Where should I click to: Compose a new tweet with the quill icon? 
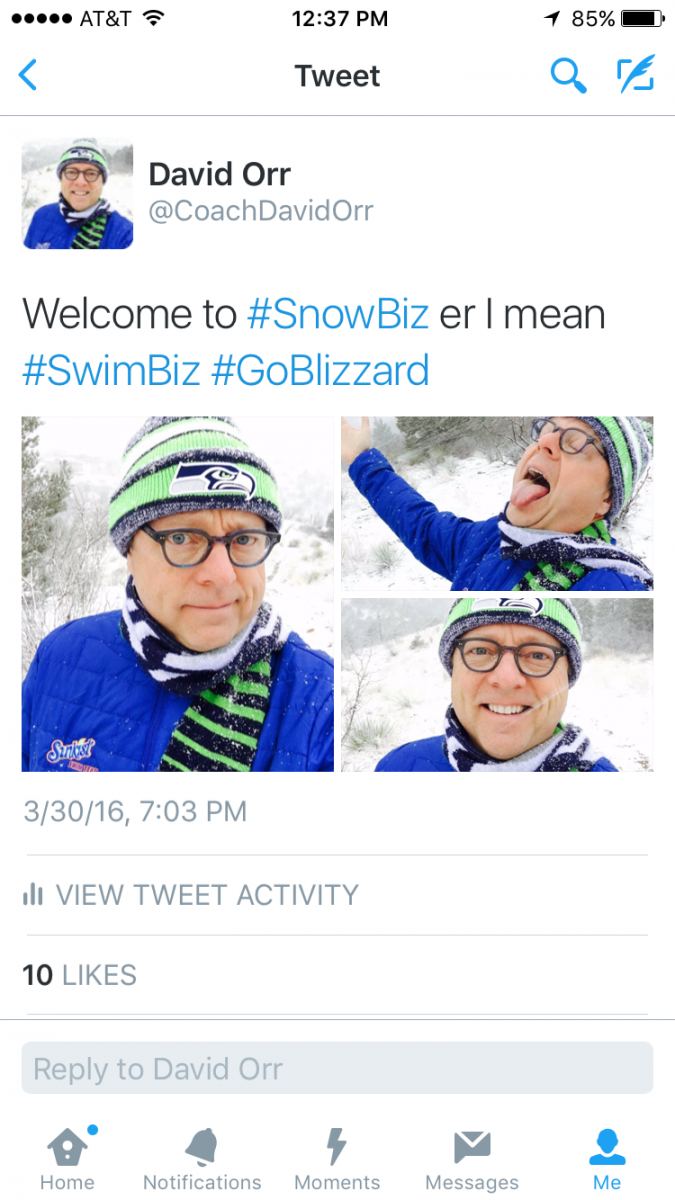[635, 75]
